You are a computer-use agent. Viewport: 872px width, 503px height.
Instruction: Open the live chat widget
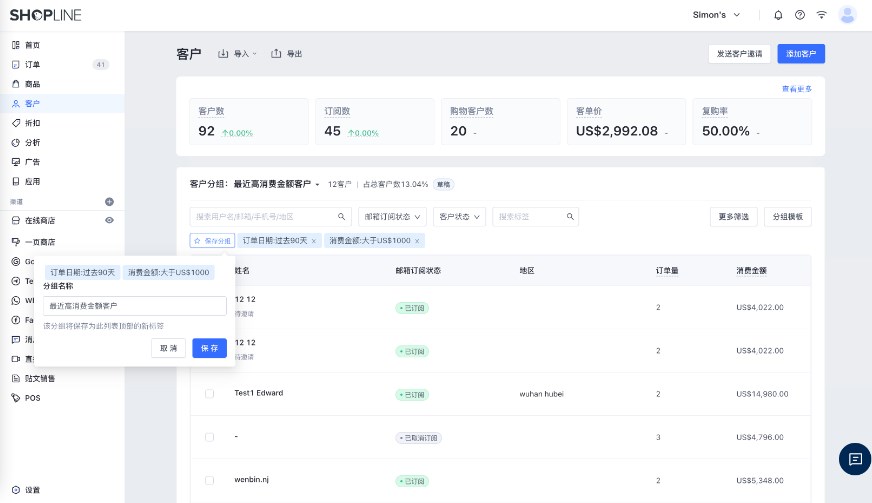[854, 459]
